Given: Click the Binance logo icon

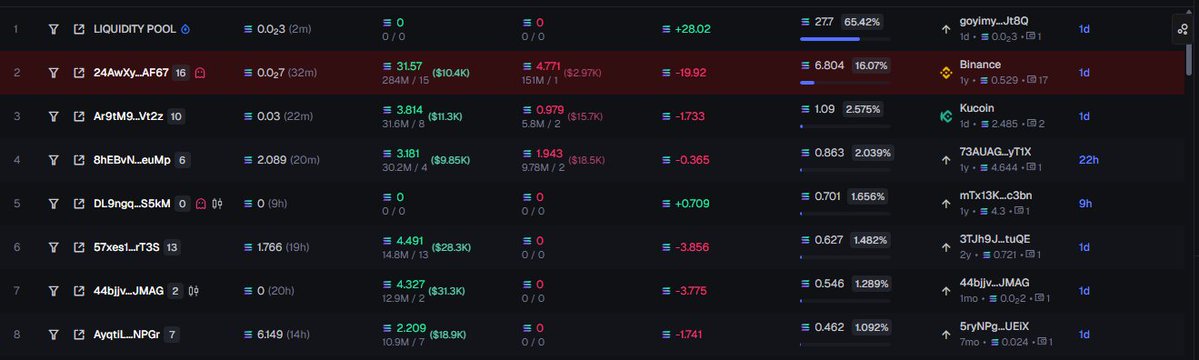Looking at the screenshot, I should point(945,73).
